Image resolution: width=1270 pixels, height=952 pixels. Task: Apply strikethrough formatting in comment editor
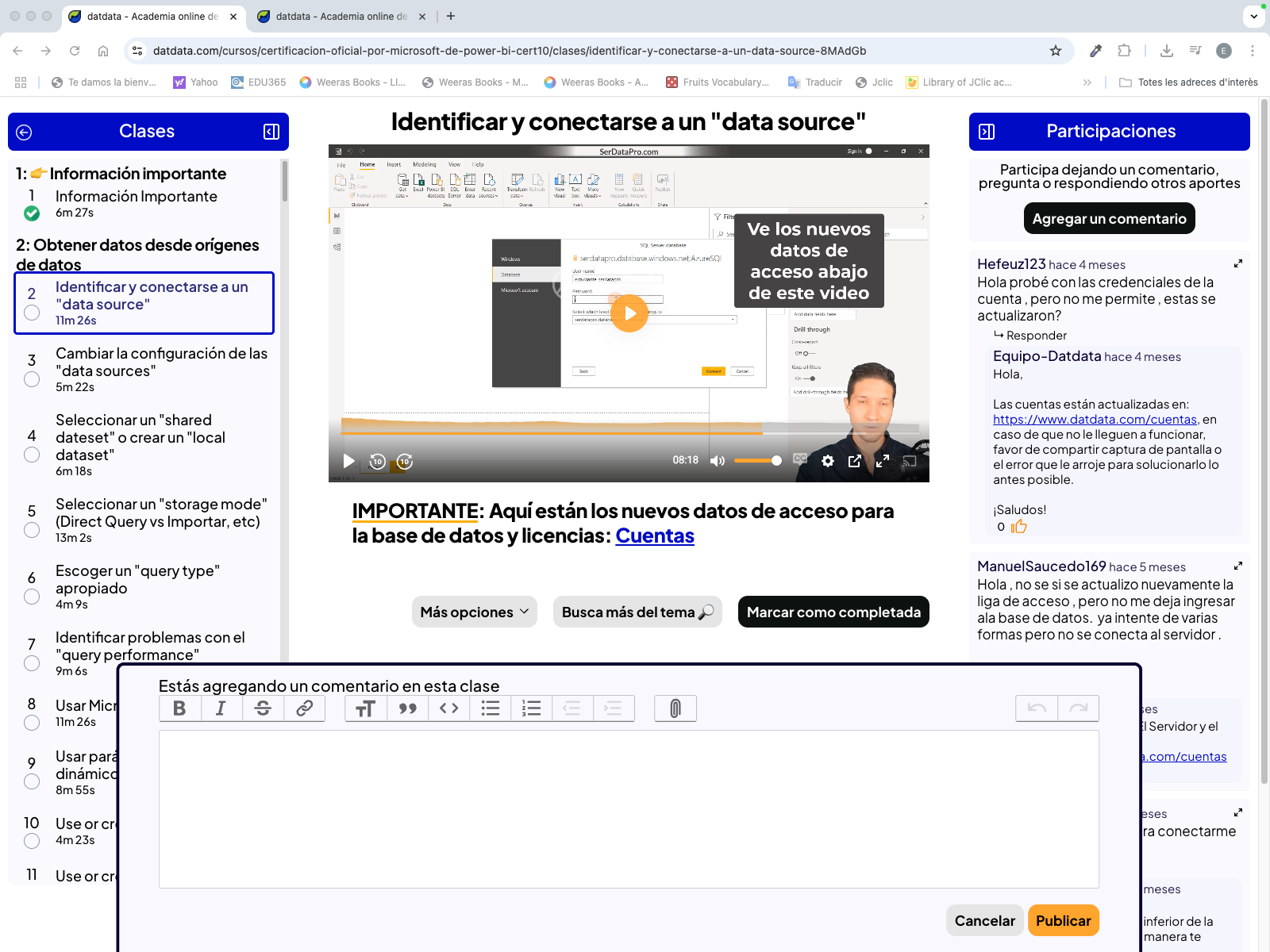point(263,708)
